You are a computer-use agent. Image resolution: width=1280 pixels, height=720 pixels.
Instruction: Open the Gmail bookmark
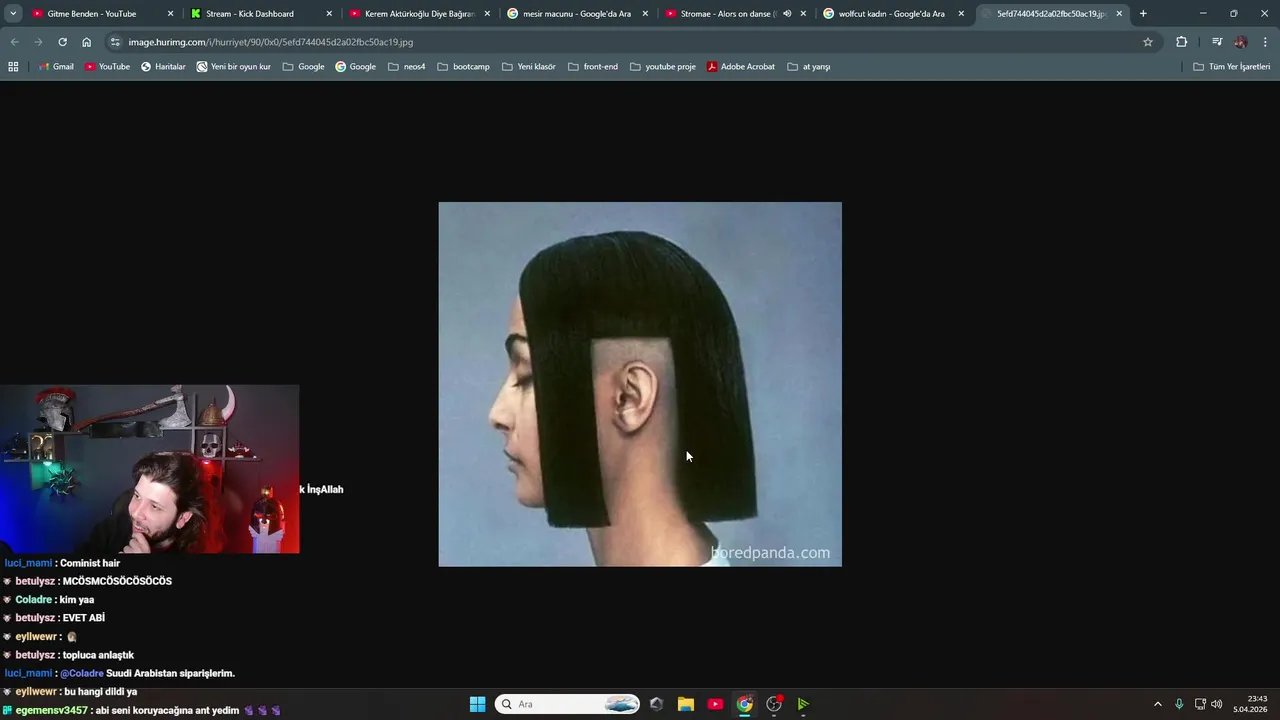[x=56, y=67]
